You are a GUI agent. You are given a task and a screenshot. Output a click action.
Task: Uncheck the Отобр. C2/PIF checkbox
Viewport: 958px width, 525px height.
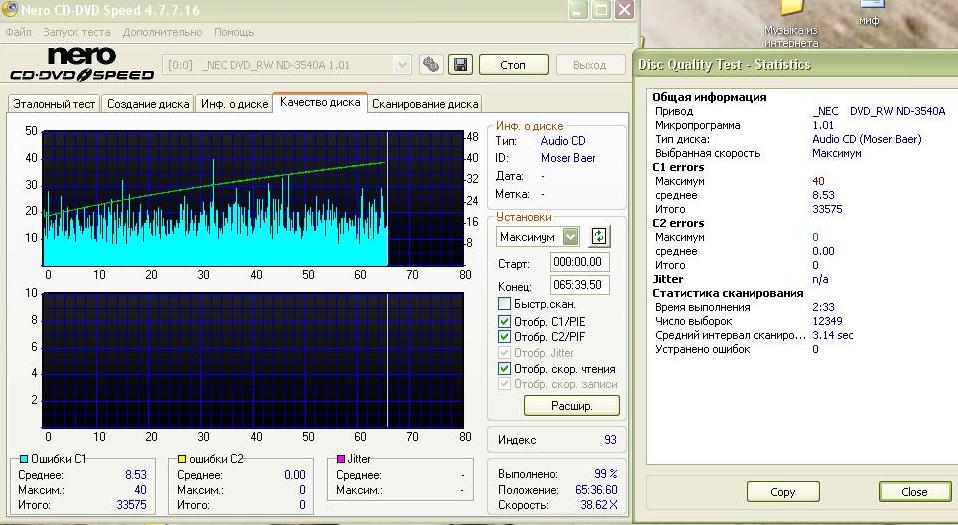(x=505, y=337)
